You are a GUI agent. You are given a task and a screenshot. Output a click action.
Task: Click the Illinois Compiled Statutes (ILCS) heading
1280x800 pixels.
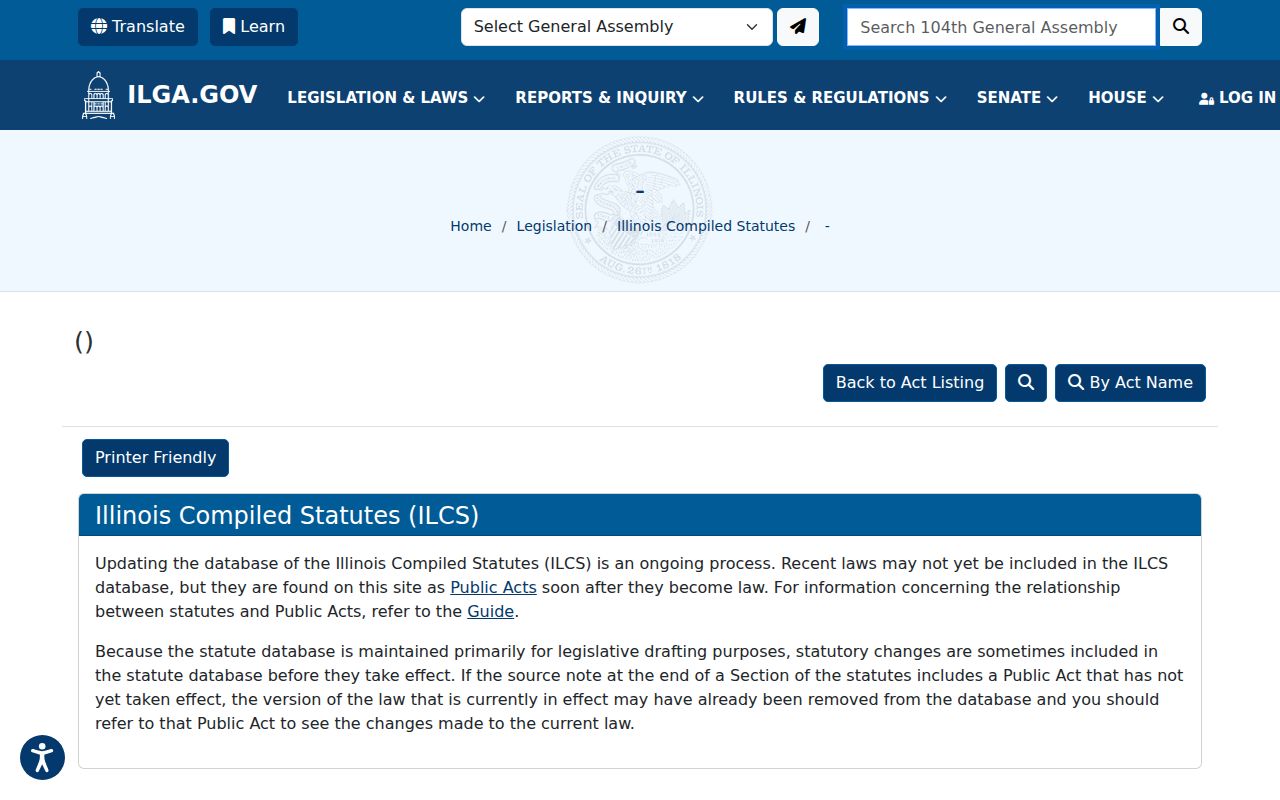click(287, 515)
